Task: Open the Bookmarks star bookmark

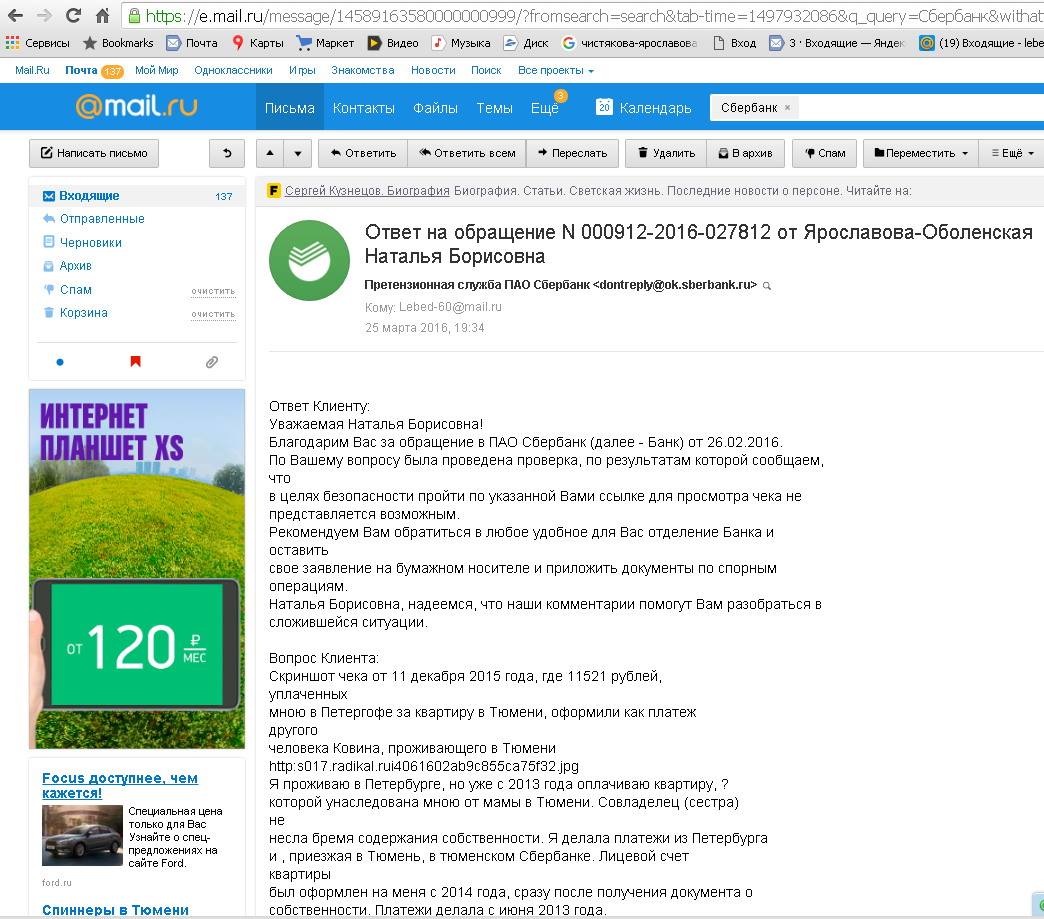Action: pos(118,43)
